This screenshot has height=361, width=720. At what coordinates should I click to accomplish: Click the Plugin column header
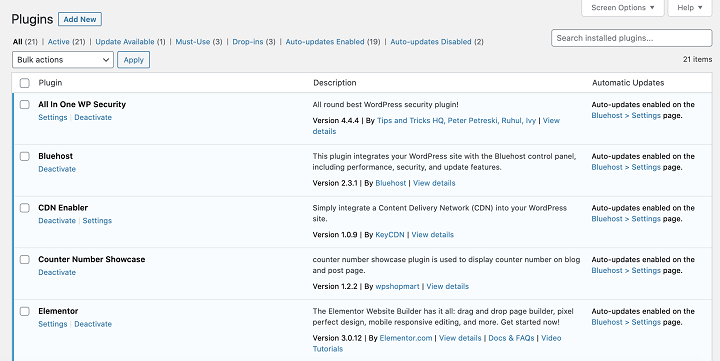click(50, 83)
